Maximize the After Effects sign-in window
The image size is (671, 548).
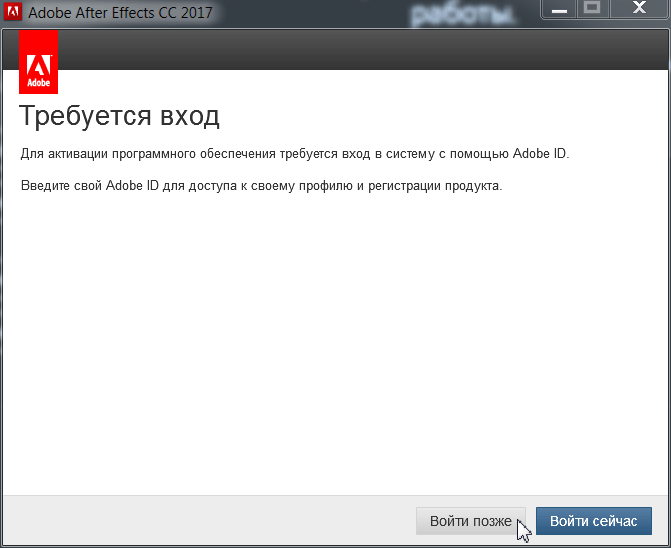[x=592, y=9]
